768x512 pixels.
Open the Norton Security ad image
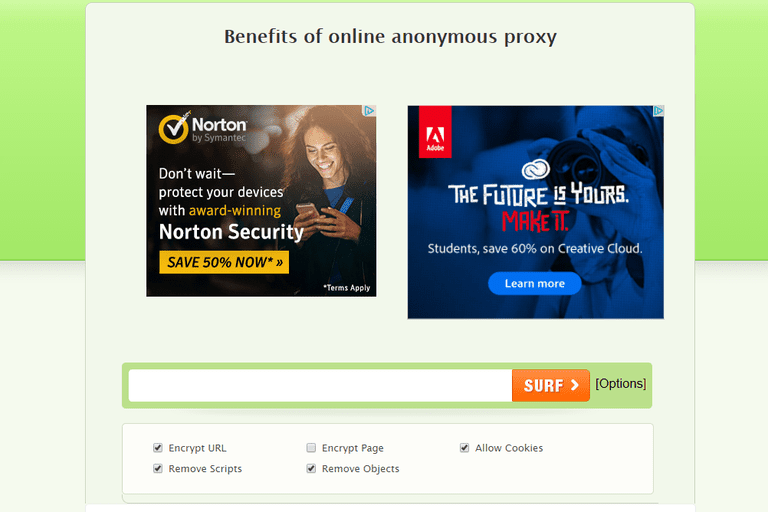pos(261,201)
